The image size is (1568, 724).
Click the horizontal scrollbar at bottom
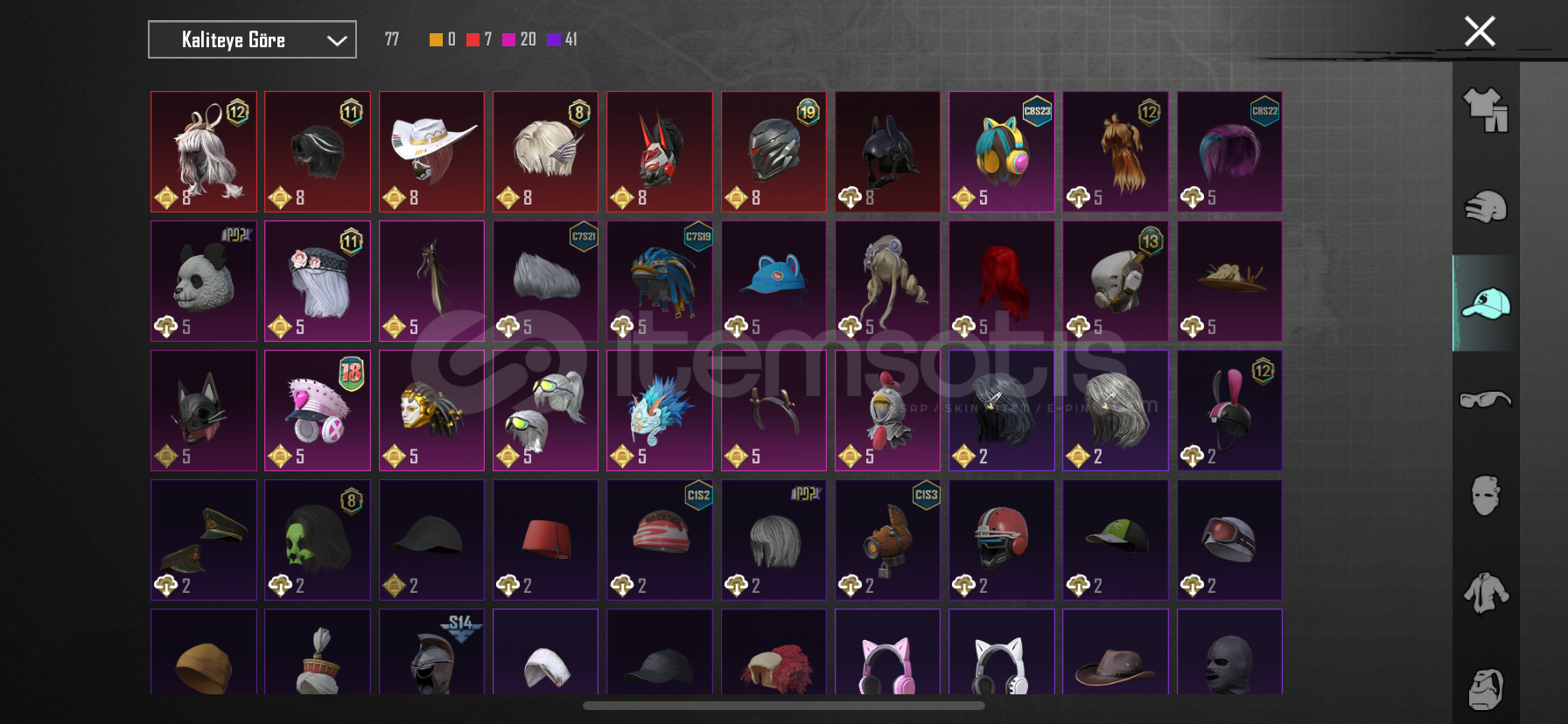click(784, 705)
